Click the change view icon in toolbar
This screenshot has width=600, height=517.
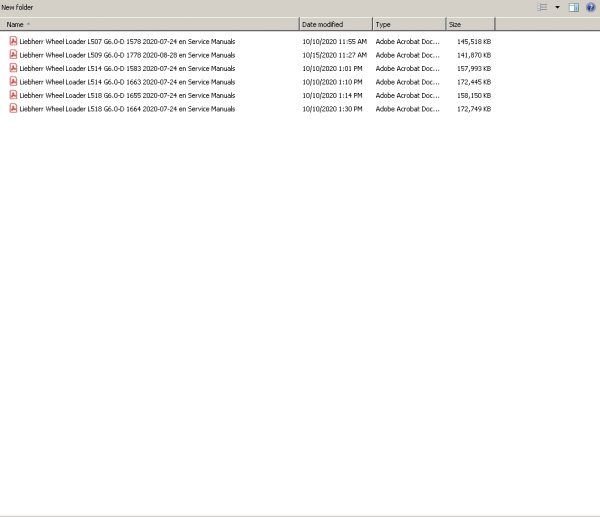coord(542,7)
